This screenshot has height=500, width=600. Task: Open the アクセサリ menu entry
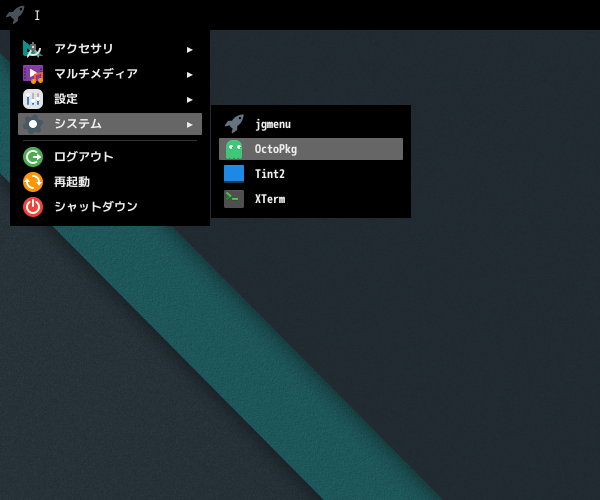[x=110, y=49]
